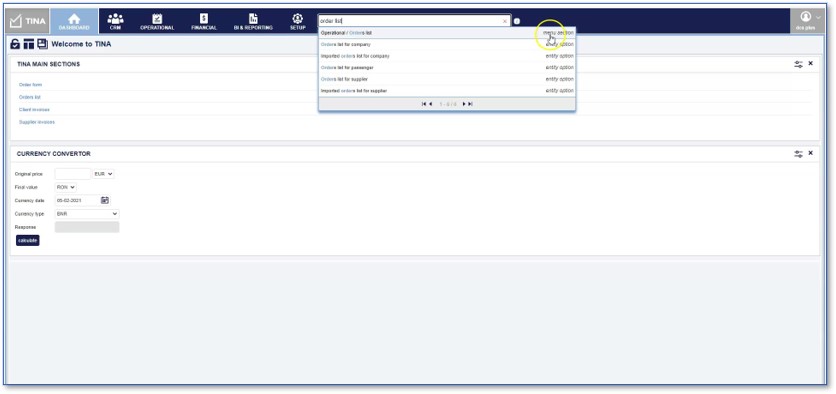836x394 pixels.
Task: Select the Operational / Orders list search result
Action: tap(447, 33)
